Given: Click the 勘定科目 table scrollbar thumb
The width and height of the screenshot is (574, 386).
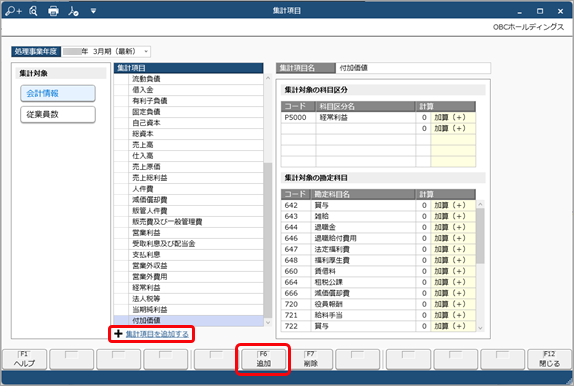Looking at the screenshot, I should point(480,235).
